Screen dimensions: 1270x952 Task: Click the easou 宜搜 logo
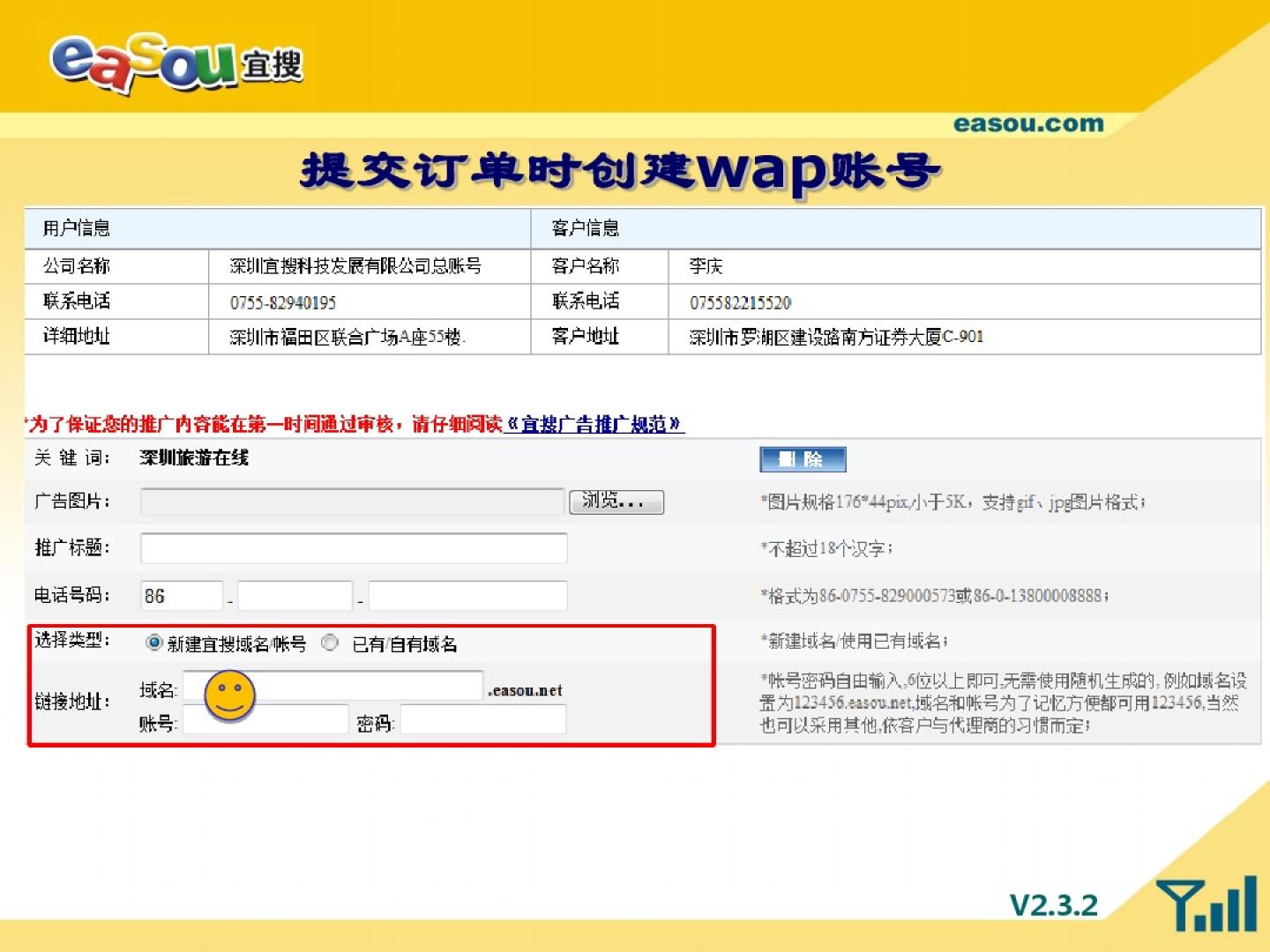coord(176,63)
